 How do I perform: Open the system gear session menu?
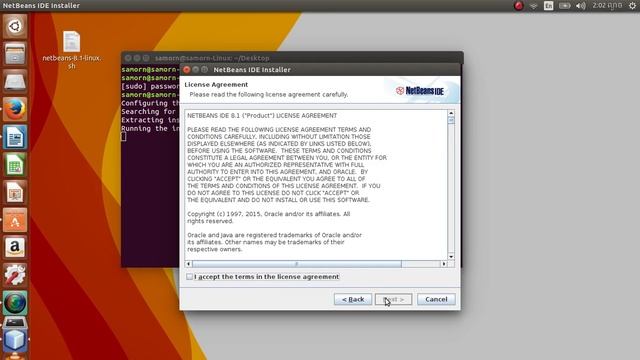(x=632, y=6)
